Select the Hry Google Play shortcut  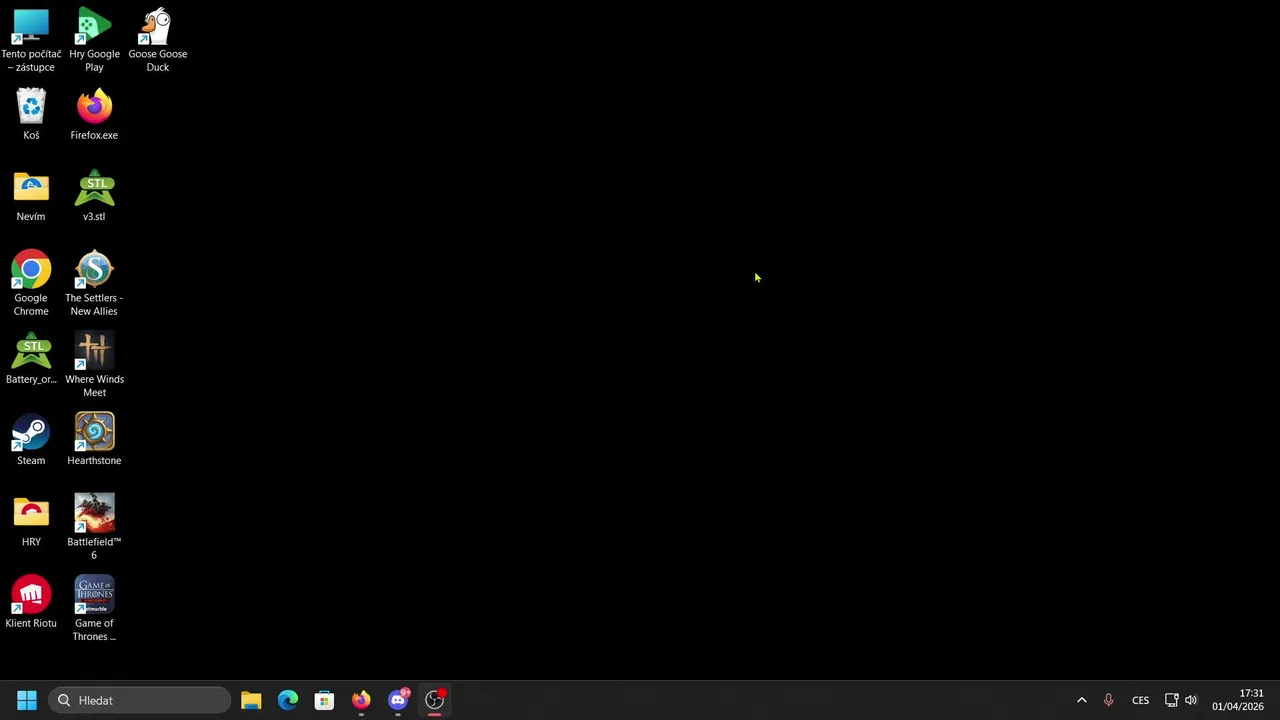coord(94,40)
